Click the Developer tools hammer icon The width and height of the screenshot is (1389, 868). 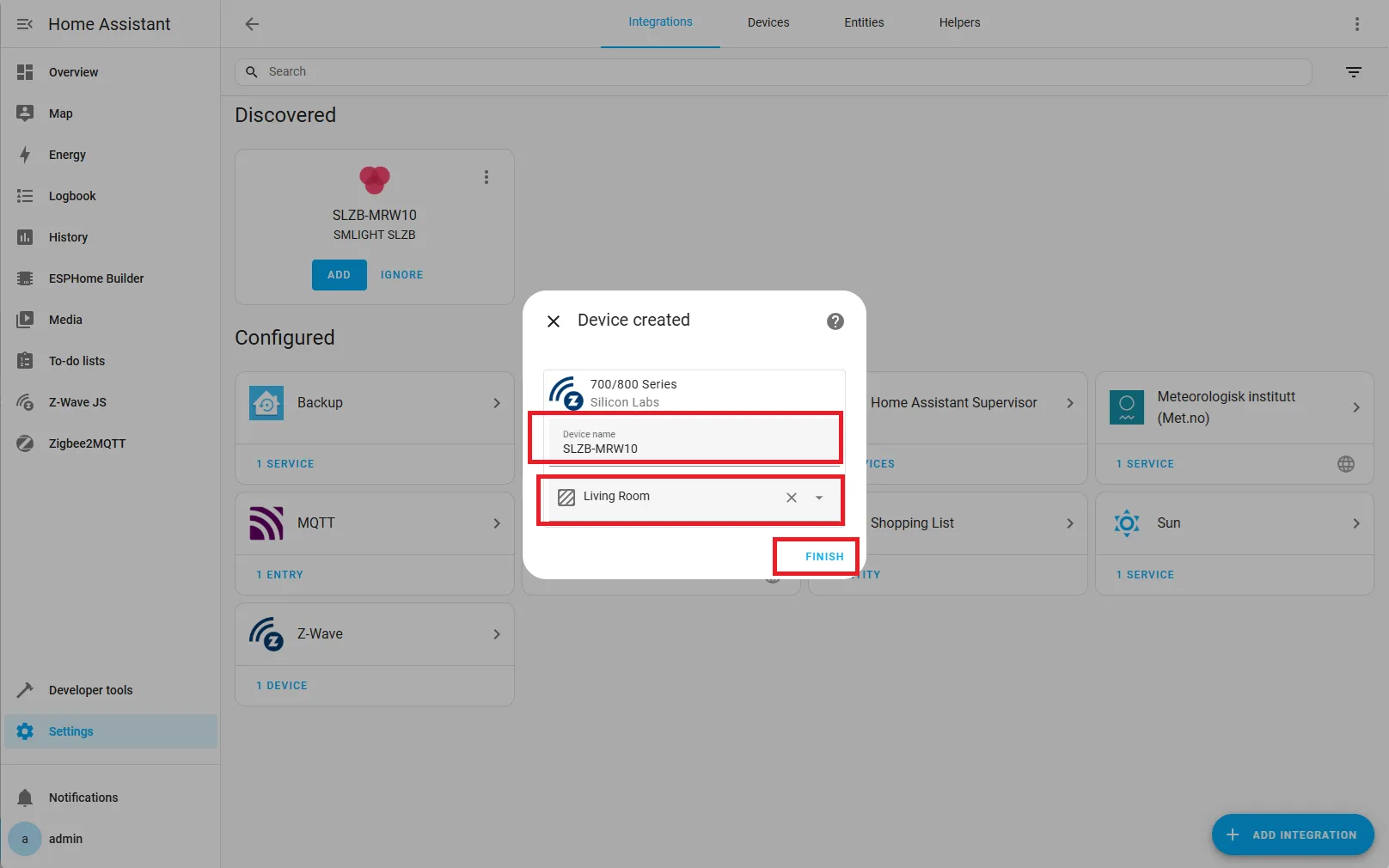(25, 689)
